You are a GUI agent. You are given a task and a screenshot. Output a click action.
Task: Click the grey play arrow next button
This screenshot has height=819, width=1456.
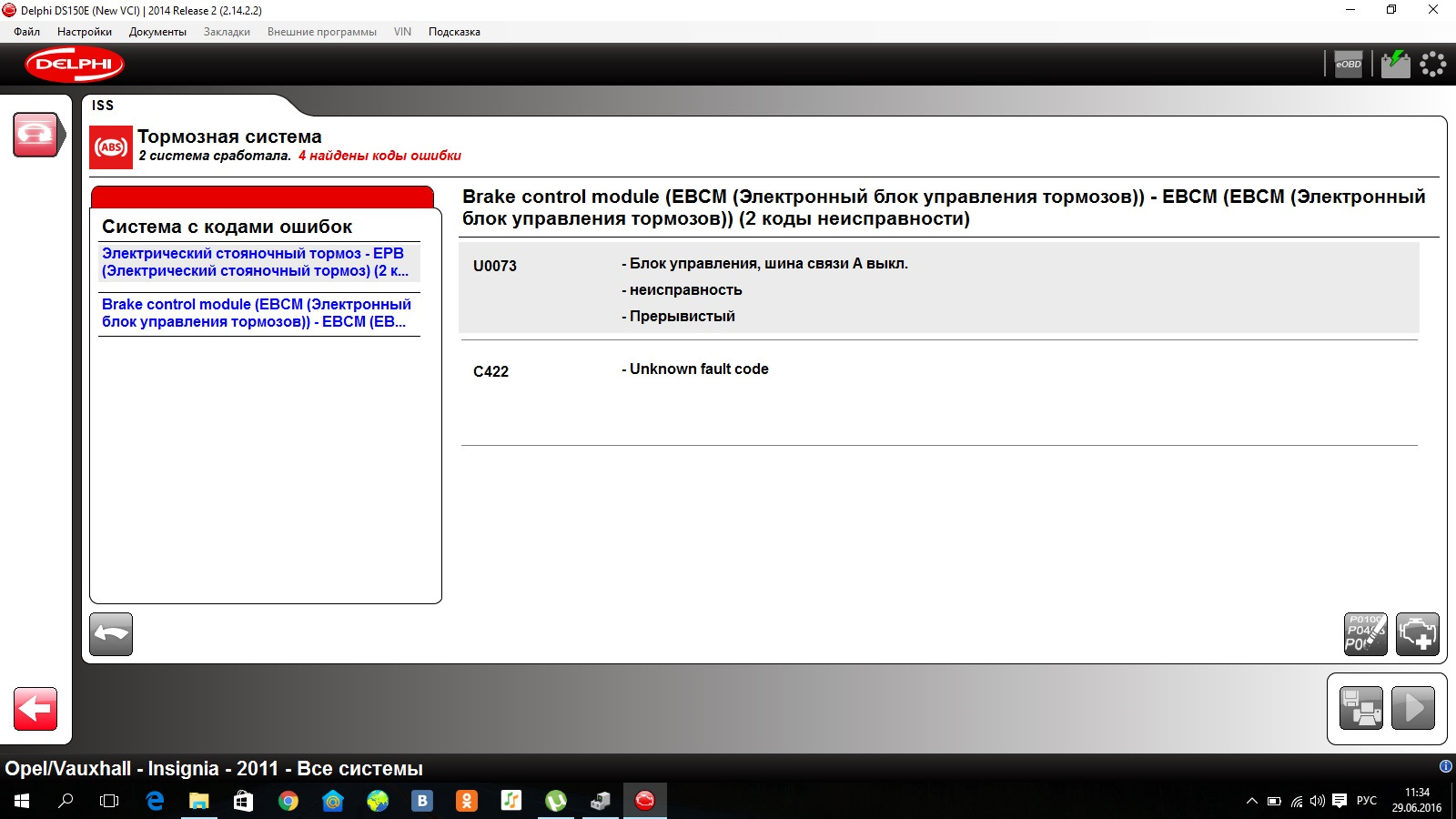point(1413,708)
